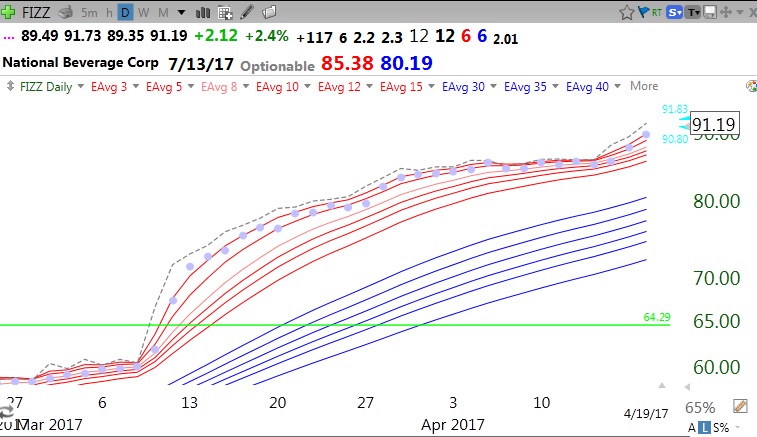Open the EAvg 10 dropdown arrow
The height and width of the screenshot is (437, 757).
click(x=307, y=86)
